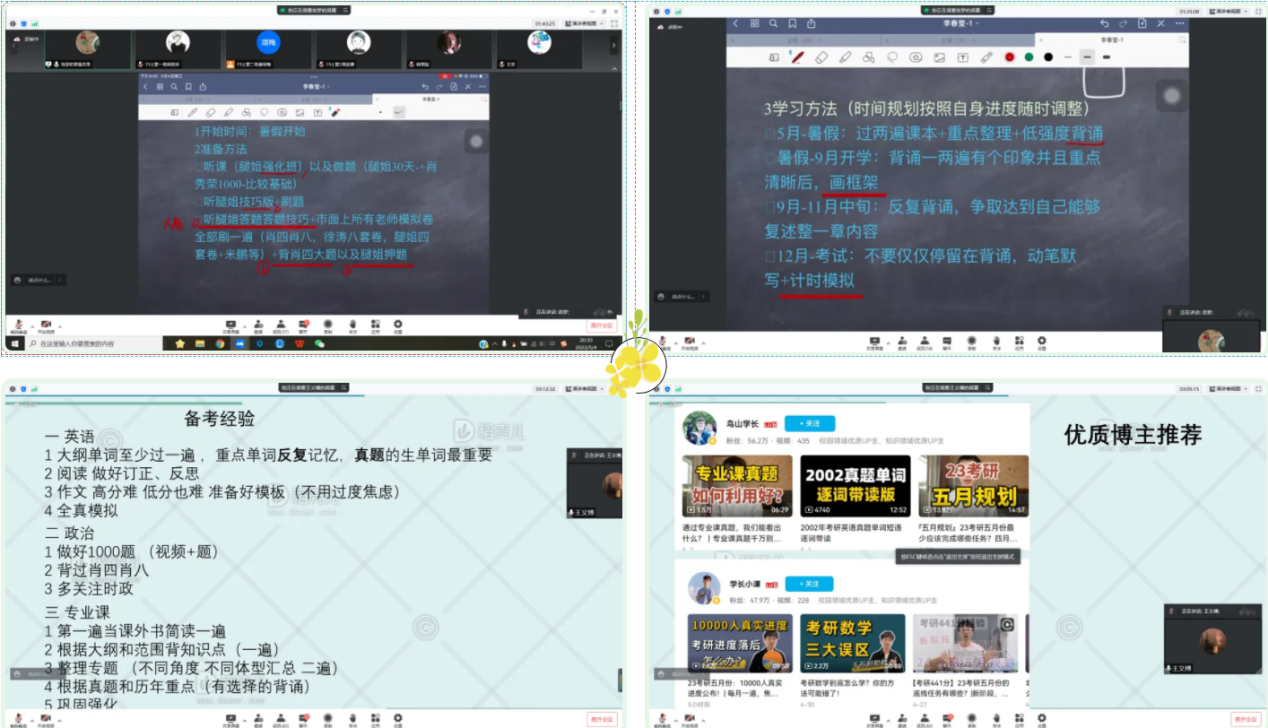Viewport: 1268px width, 728px height.
Task: Open the settings gear in the top-left meeting toolbar
Action: pyautogui.click(x=398, y=324)
